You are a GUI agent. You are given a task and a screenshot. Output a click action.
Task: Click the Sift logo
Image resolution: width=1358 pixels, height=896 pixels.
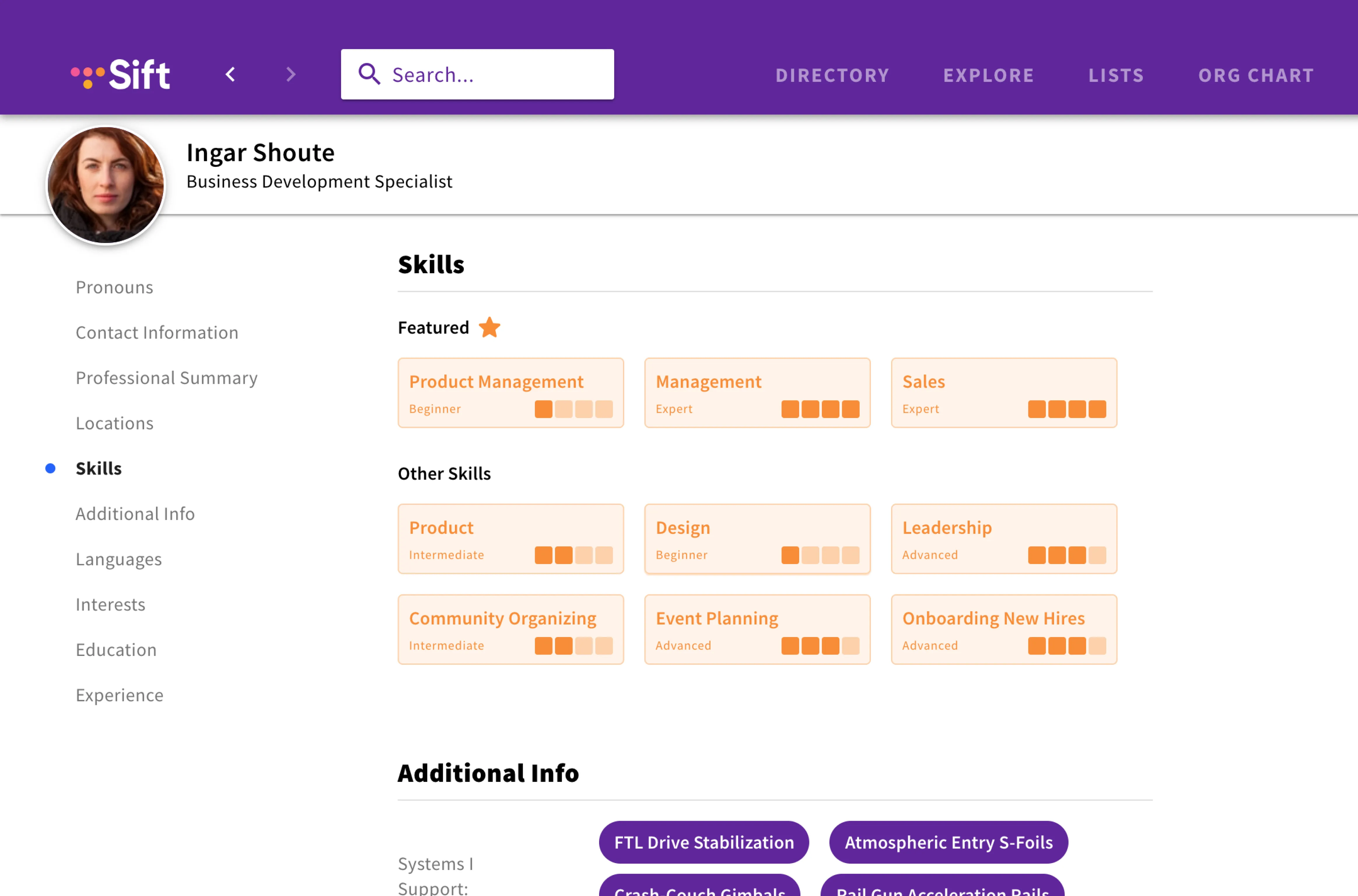[120, 75]
